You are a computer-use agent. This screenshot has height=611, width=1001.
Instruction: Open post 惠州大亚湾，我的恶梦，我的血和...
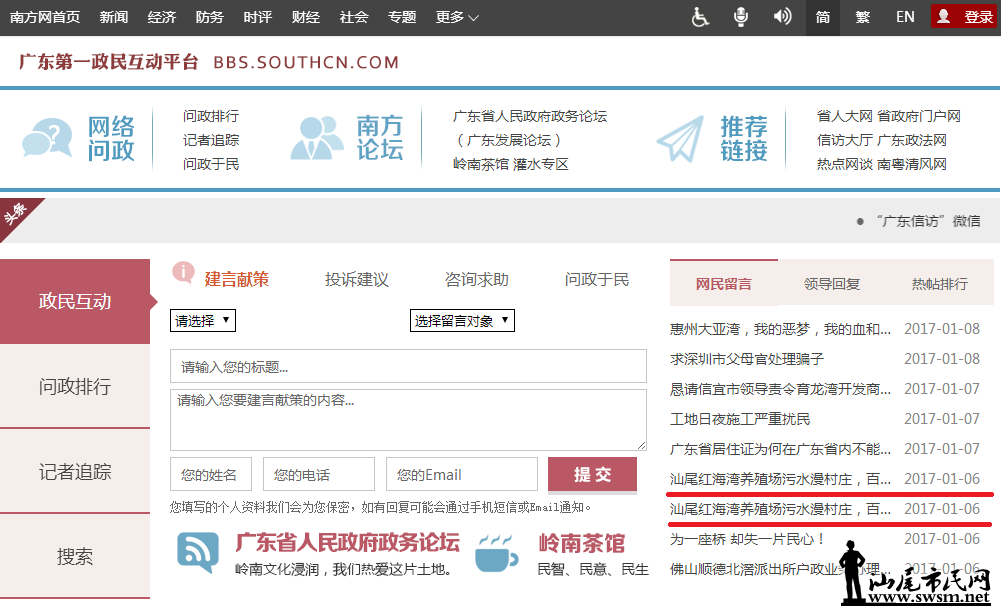pyautogui.click(x=780, y=329)
